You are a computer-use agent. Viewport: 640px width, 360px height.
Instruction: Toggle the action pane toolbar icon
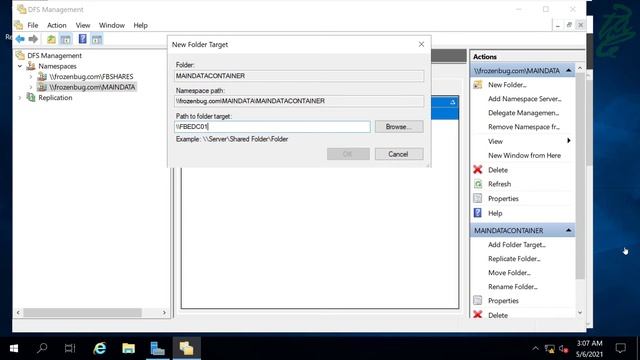tap(97, 39)
